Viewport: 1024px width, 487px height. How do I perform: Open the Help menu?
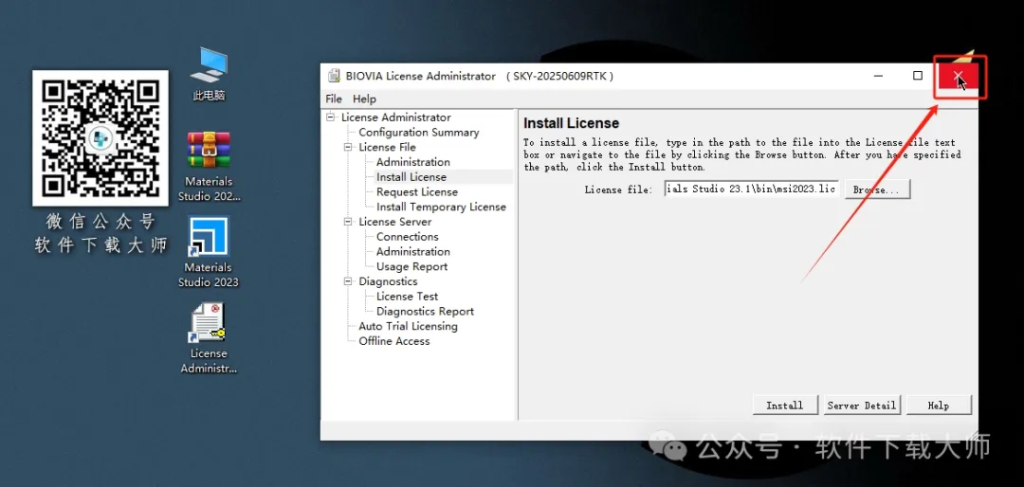364,99
